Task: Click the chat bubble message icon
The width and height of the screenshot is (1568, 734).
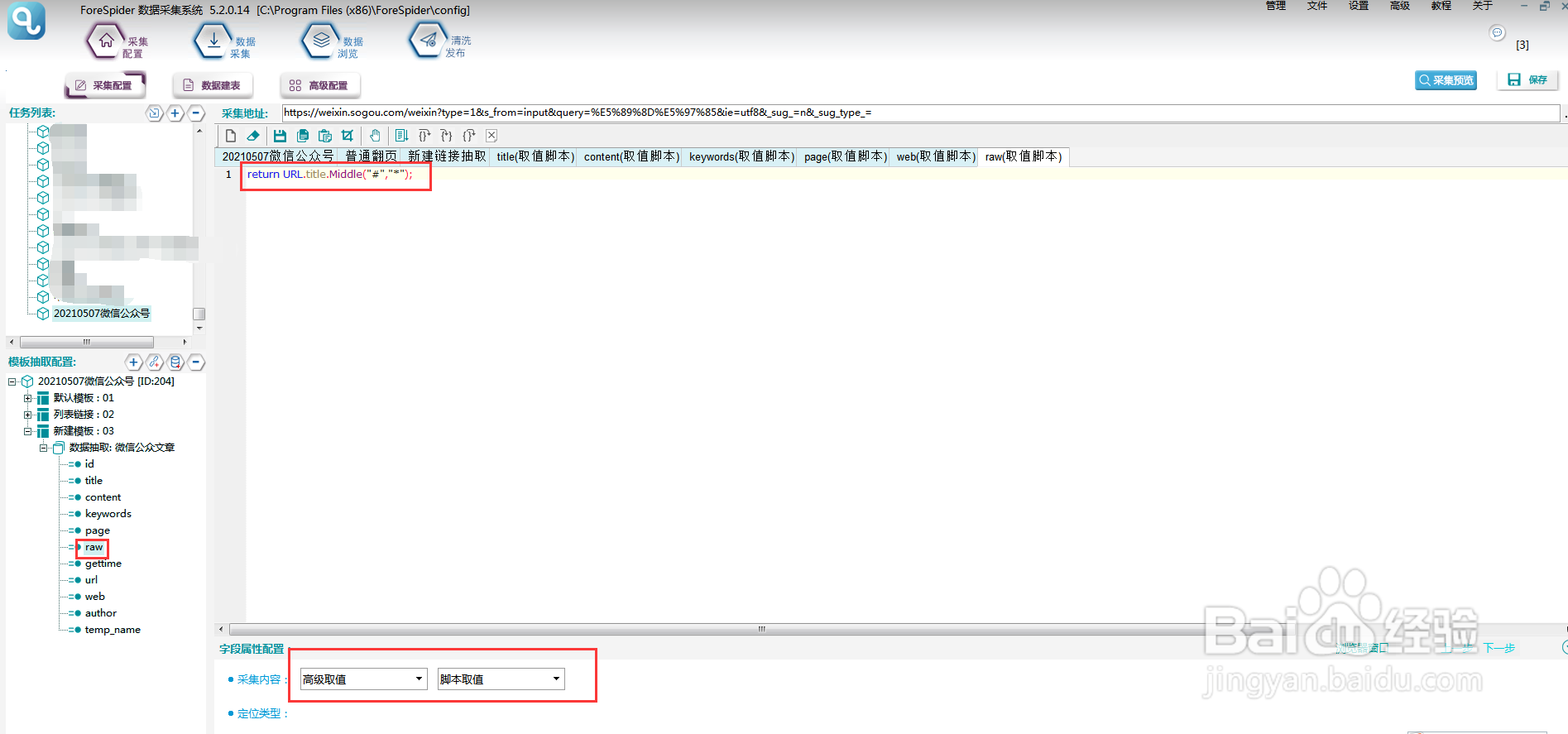Action: coord(1497,33)
